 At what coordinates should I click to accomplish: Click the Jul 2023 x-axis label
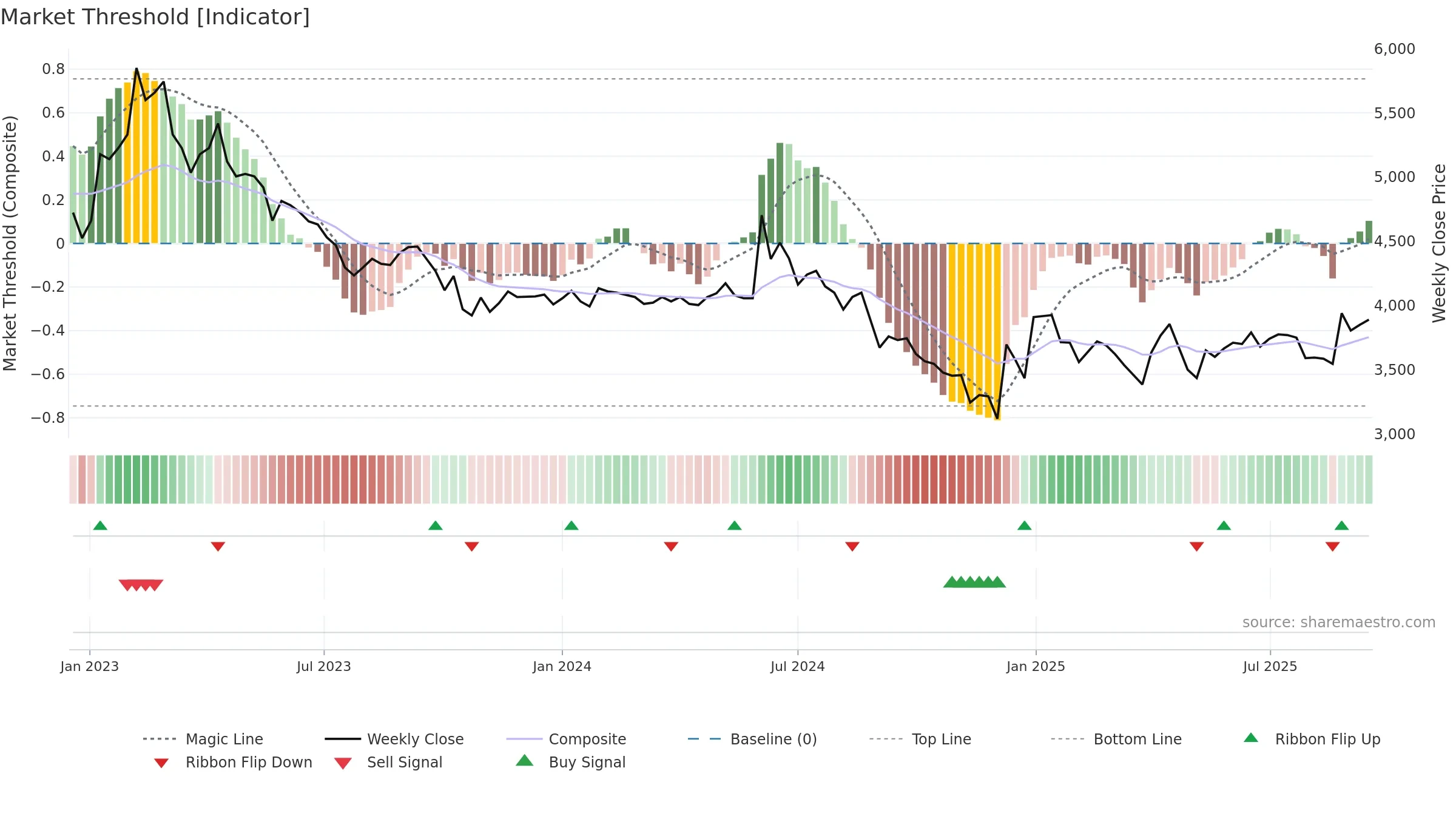(x=324, y=666)
